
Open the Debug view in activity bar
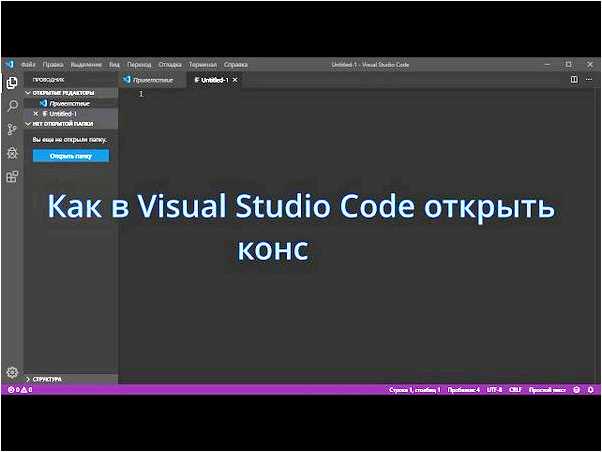(x=12, y=153)
